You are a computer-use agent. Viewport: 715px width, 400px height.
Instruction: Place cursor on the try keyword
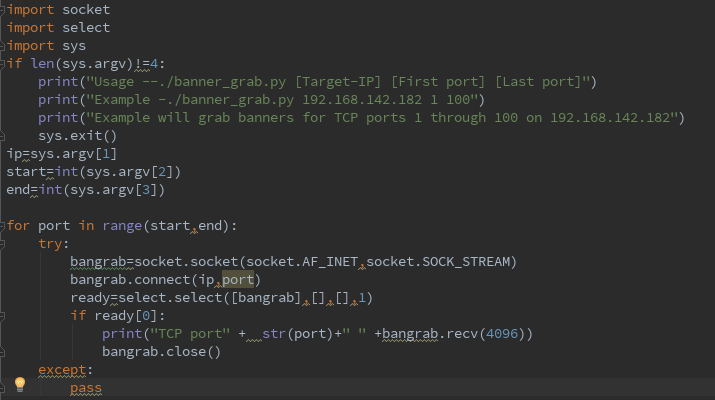click(54, 244)
